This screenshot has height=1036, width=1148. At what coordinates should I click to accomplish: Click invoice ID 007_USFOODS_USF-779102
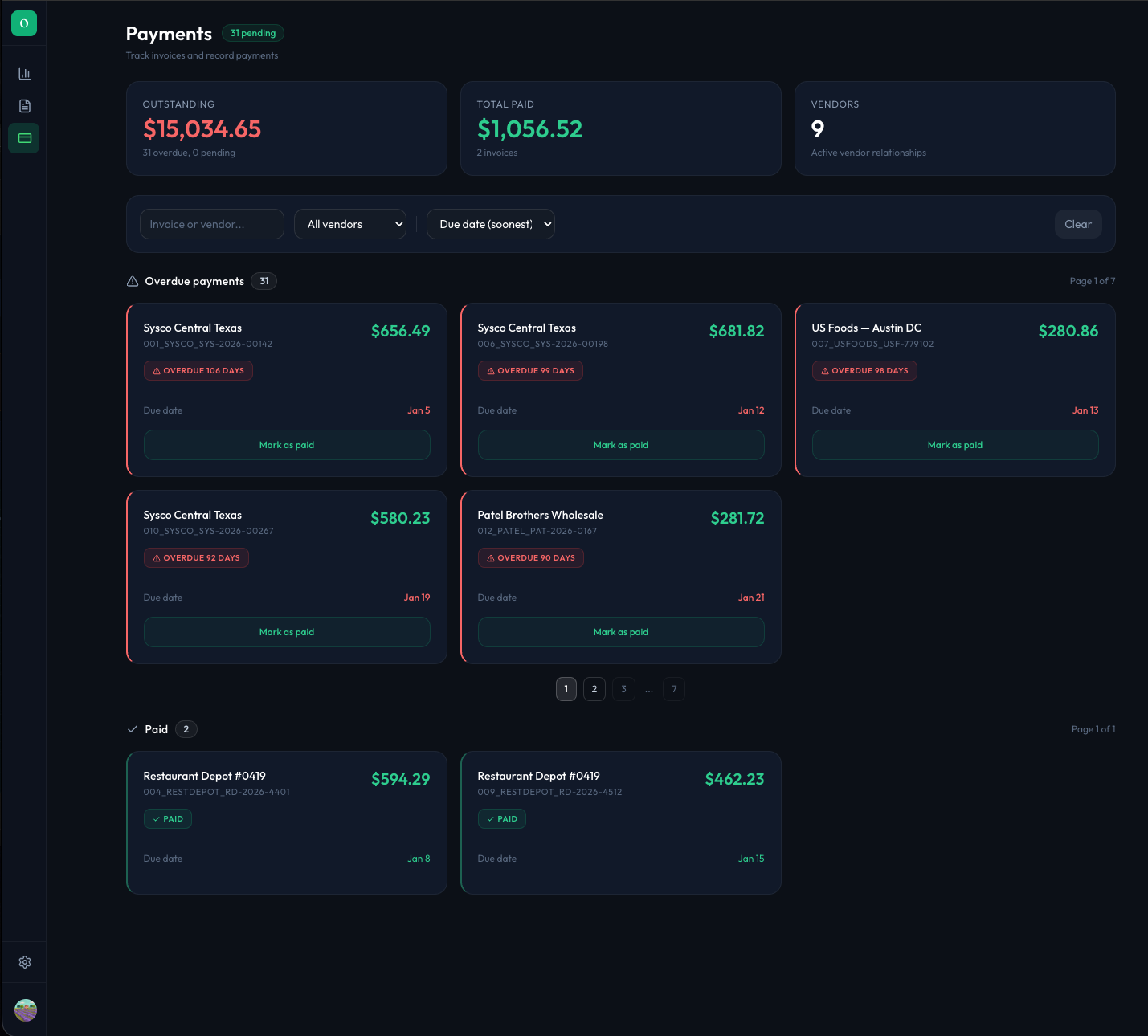click(x=873, y=344)
